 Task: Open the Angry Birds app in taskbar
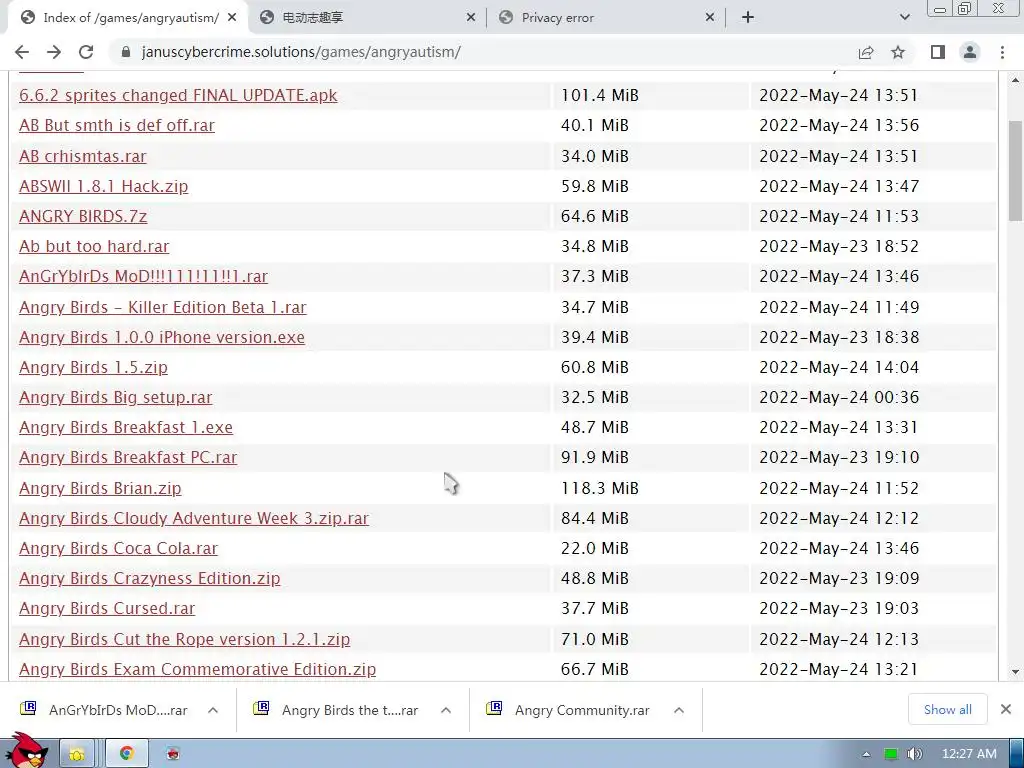pyautogui.click(x=172, y=754)
